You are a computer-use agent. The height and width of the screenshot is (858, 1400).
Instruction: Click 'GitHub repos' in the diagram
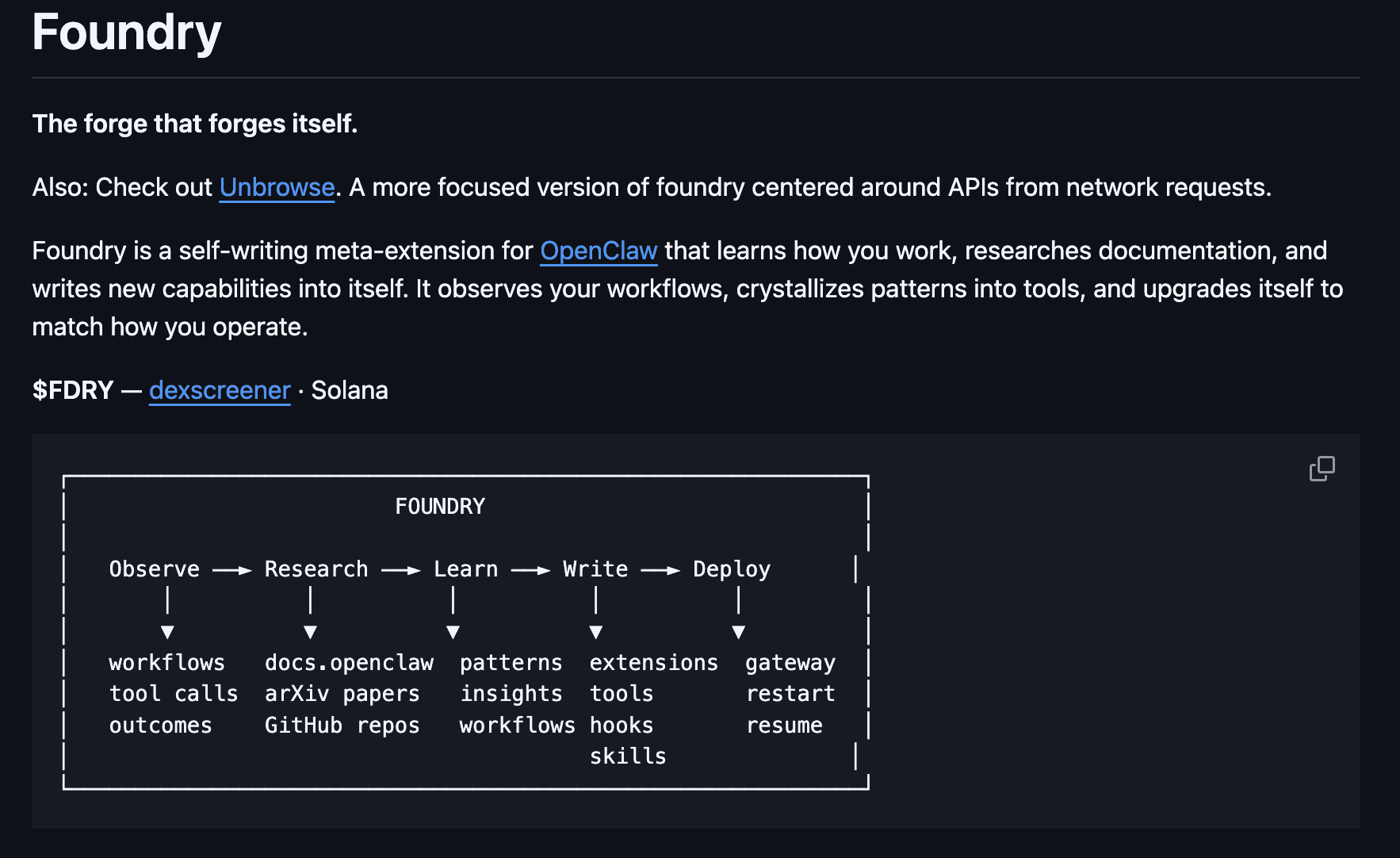(x=342, y=726)
